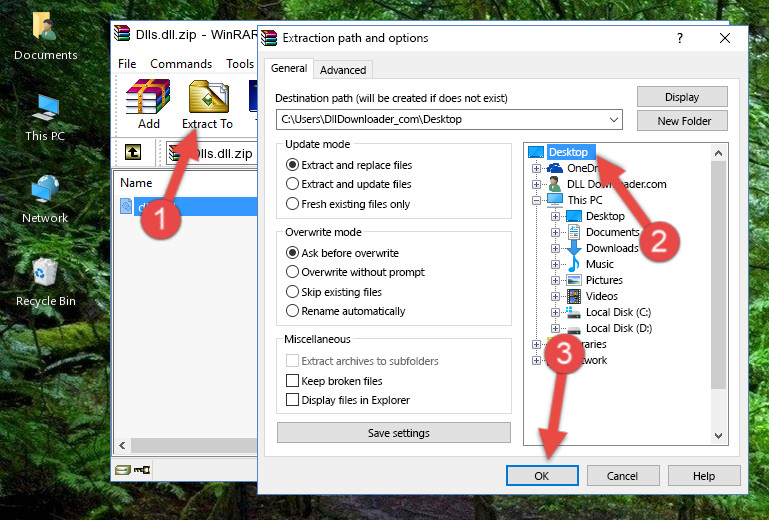The width and height of the screenshot is (769, 520).
Task: Click the DLL Downloader.com user icon in tree
Action: (x=555, y=184)
